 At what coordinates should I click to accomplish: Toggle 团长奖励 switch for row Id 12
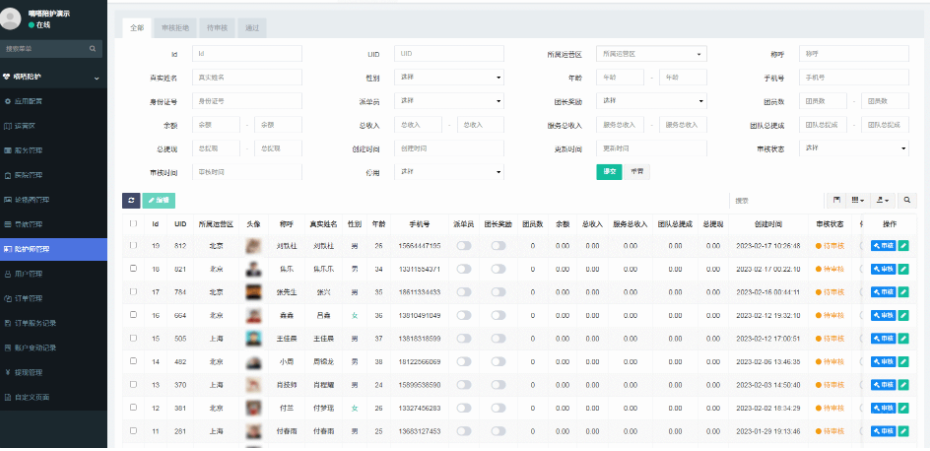[498, 408]
